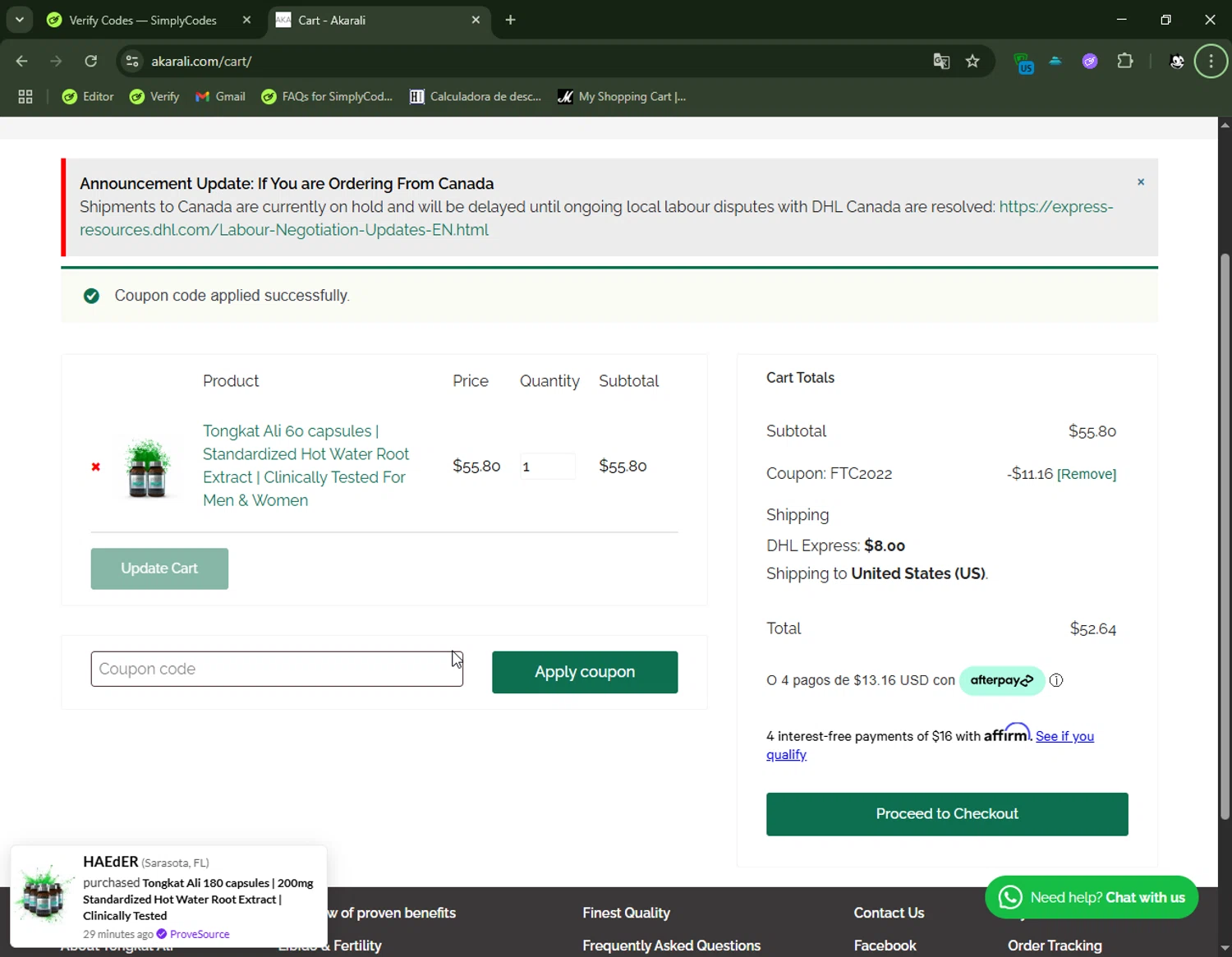Click the scrollbar up arrow
The image size is (1232, 957).
(x=1225, y=125)
